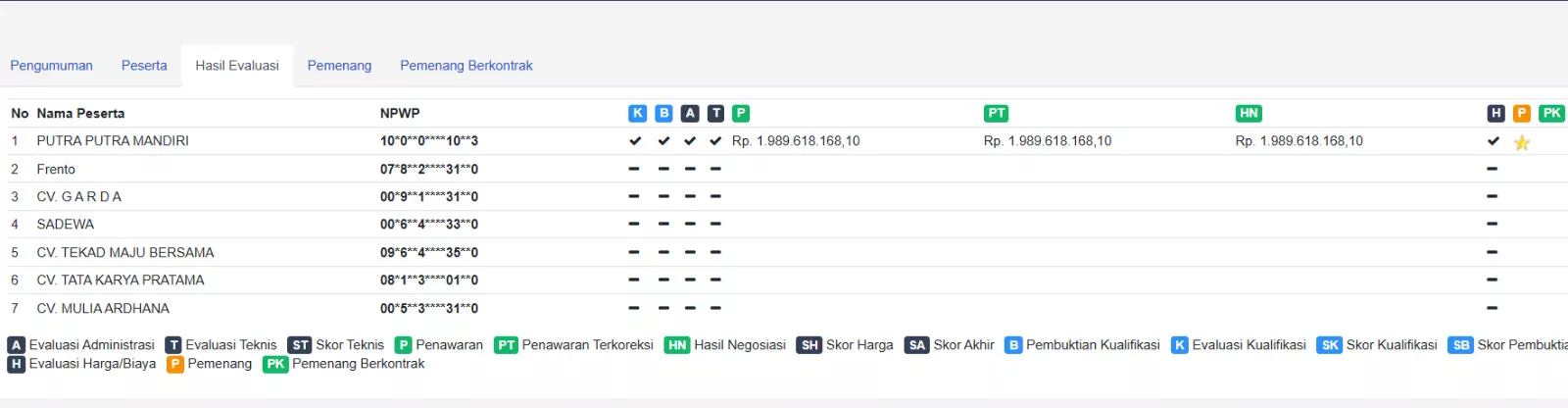The image size is (1568, 408).
Task: Click the green P Penawaran header badge
Action: 741,113
